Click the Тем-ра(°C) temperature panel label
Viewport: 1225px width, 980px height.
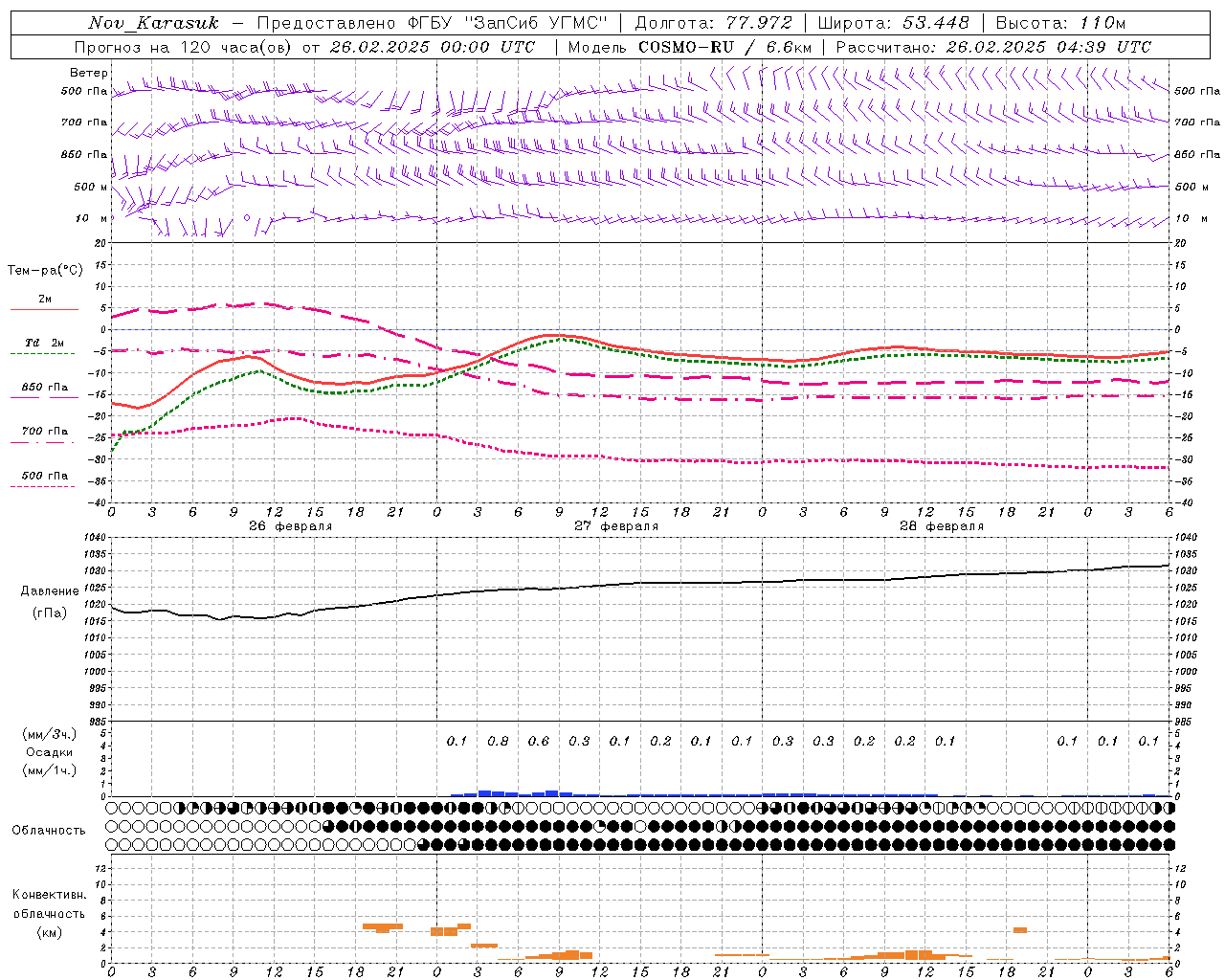[46, 271]
